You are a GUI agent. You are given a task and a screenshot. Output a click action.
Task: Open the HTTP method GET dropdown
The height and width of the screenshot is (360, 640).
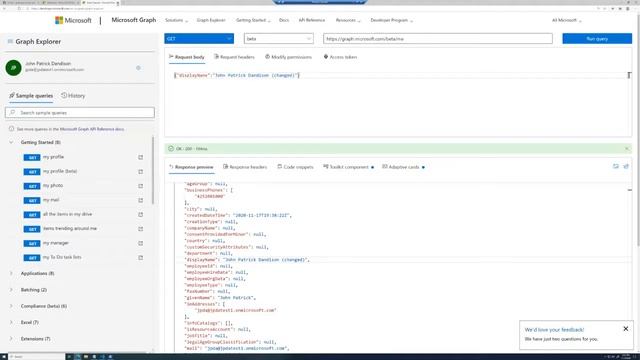199,38
